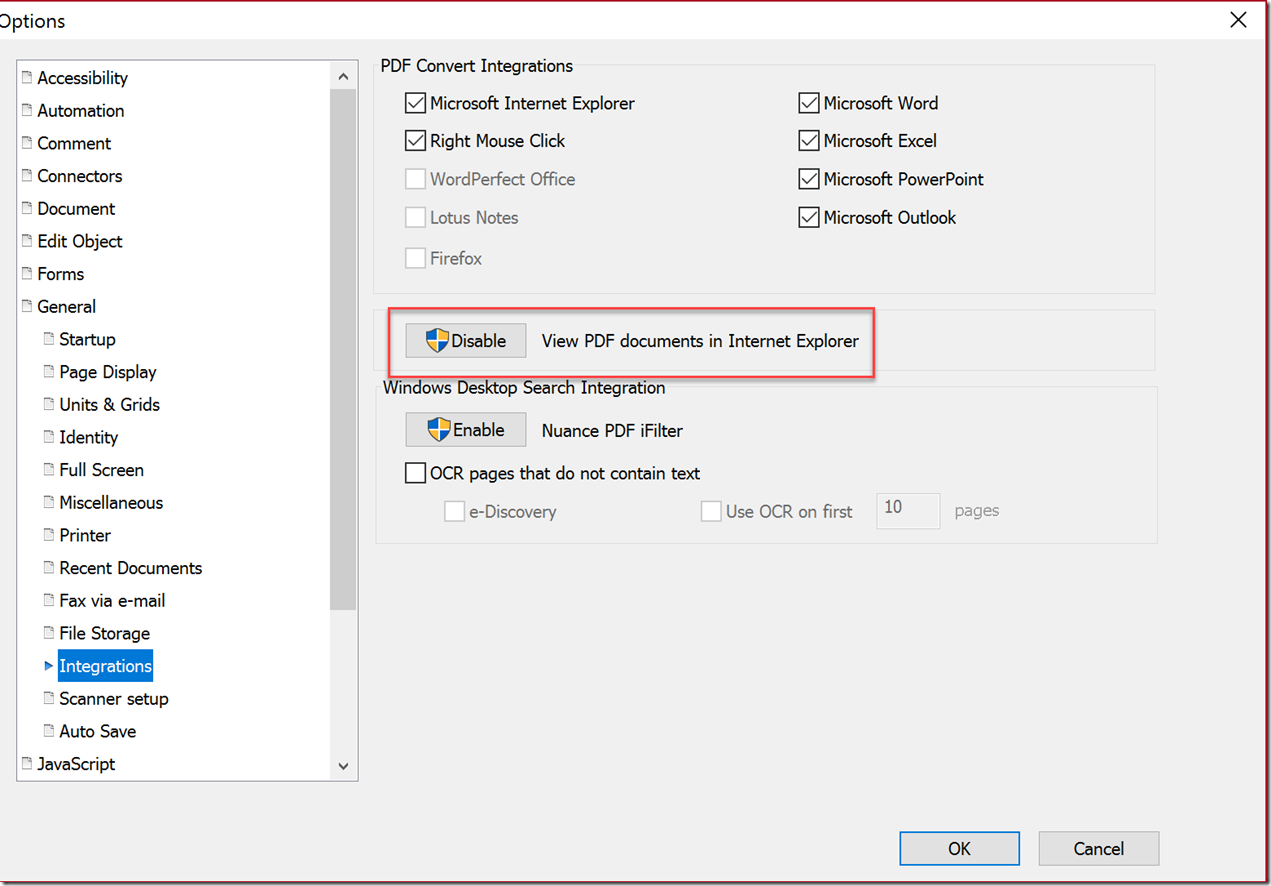Select the Connectors category
1271x886 pixels.
coord(80,176)
